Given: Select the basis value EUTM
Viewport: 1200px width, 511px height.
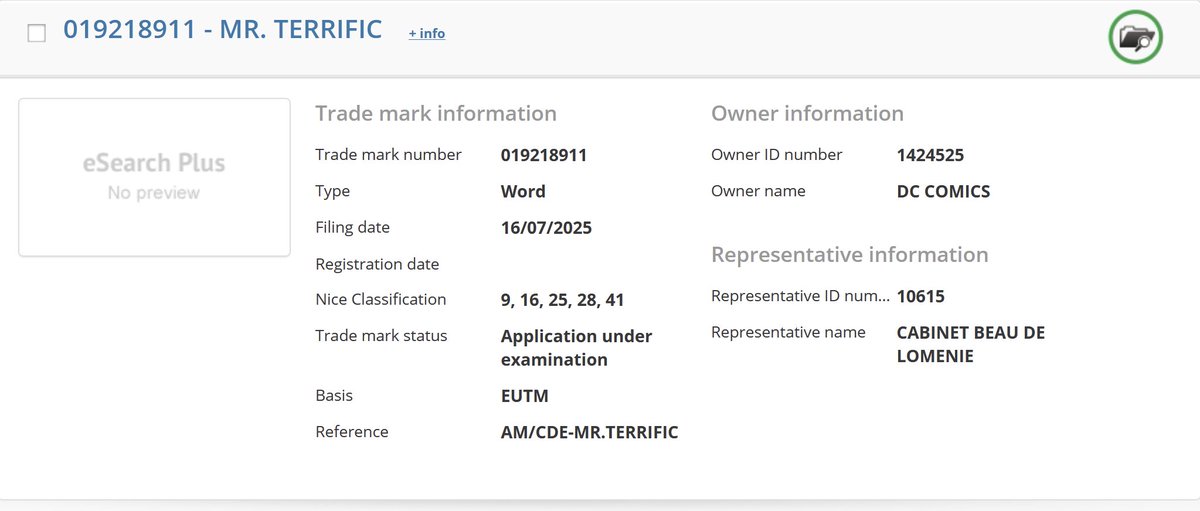Looking at the screenshot, I should [x=525, y=396].
